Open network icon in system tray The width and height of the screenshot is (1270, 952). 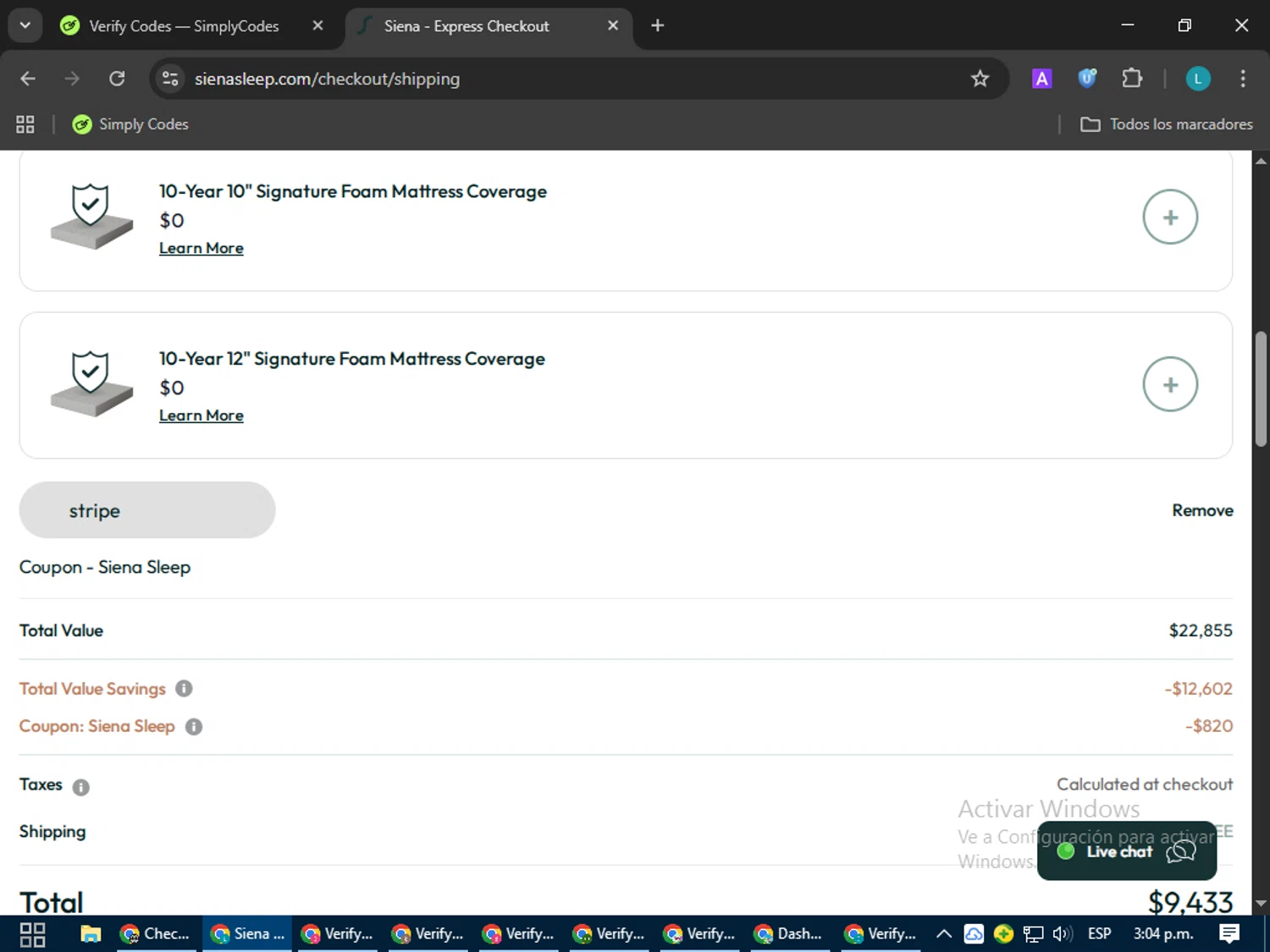[1033, 934]
